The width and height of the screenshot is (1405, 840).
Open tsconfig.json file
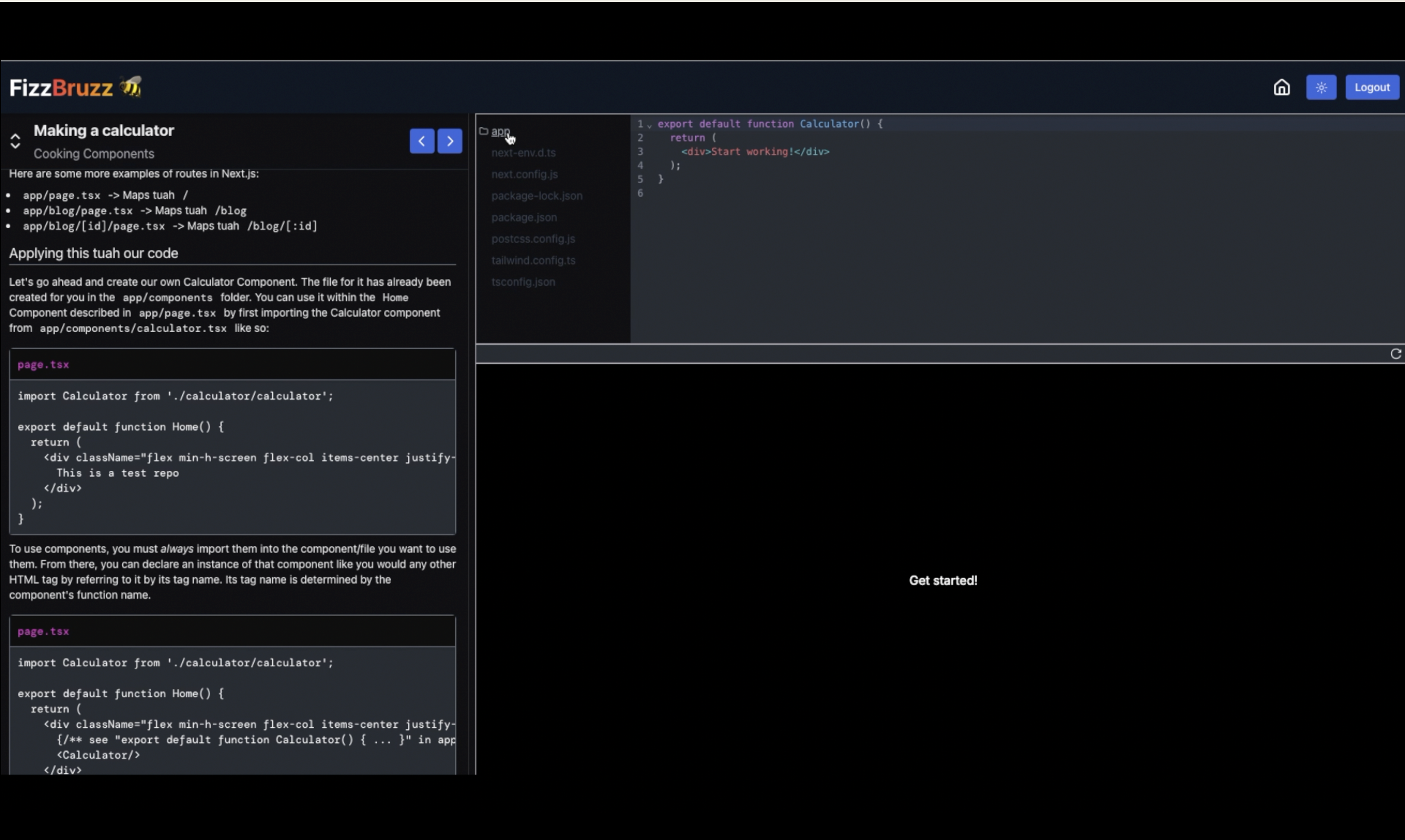pyautogui.click(x=522, y=282)
